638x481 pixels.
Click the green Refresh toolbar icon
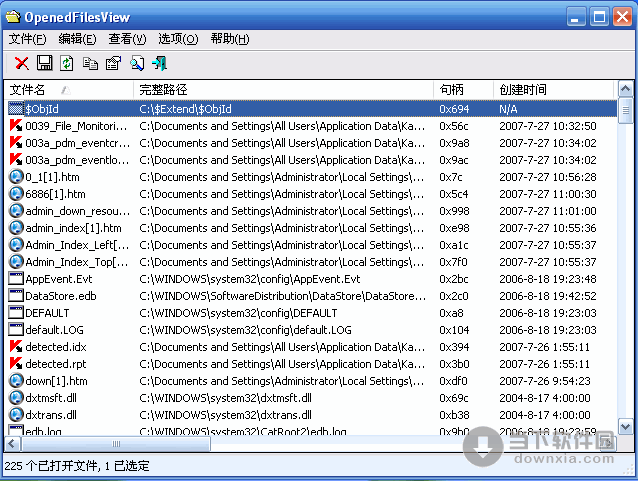click(67, 63)
